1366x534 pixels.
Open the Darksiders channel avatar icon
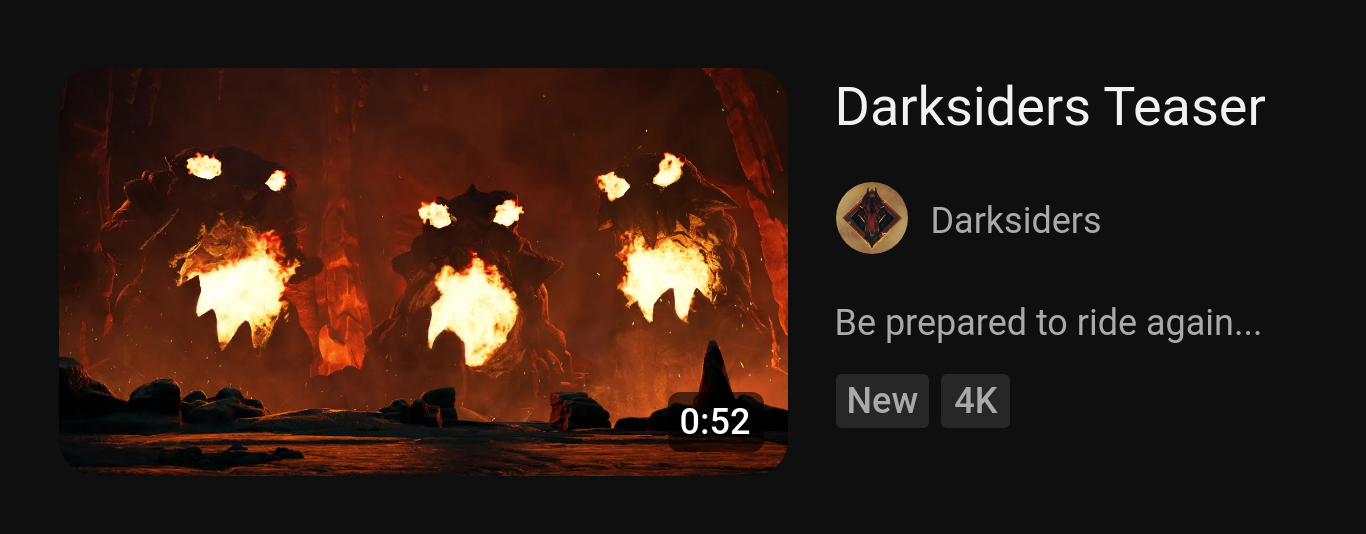tap(872, 218)
